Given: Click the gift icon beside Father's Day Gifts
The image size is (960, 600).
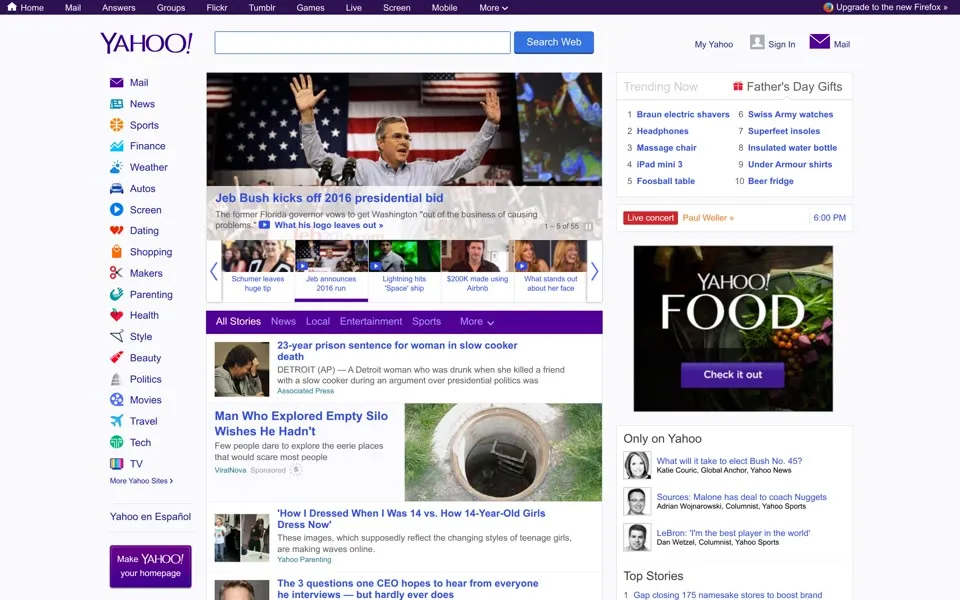Looking at the screenshot, I should 738,86.
